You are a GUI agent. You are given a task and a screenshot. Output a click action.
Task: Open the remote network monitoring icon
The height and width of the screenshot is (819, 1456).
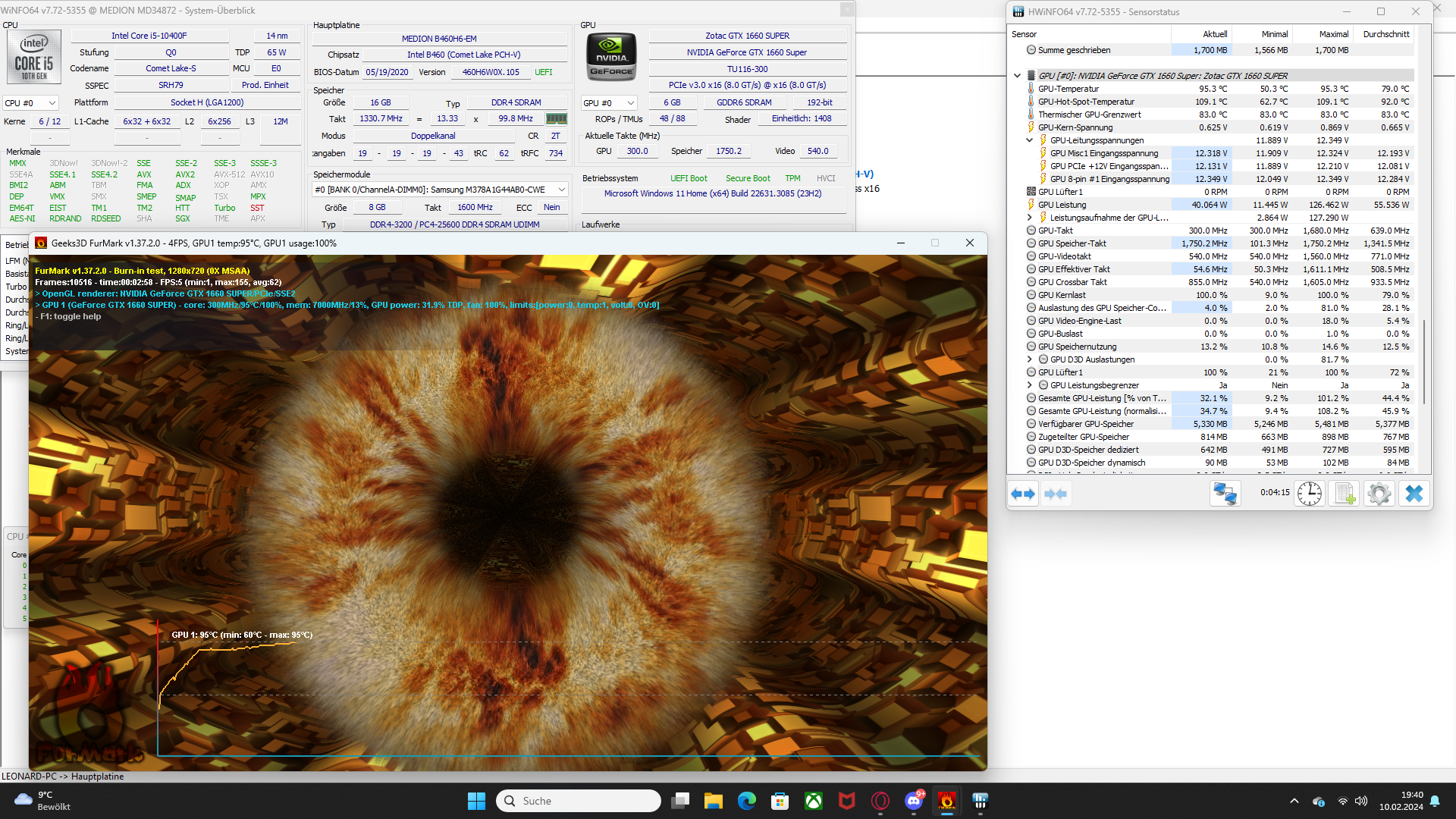(x=1225, y=494)
